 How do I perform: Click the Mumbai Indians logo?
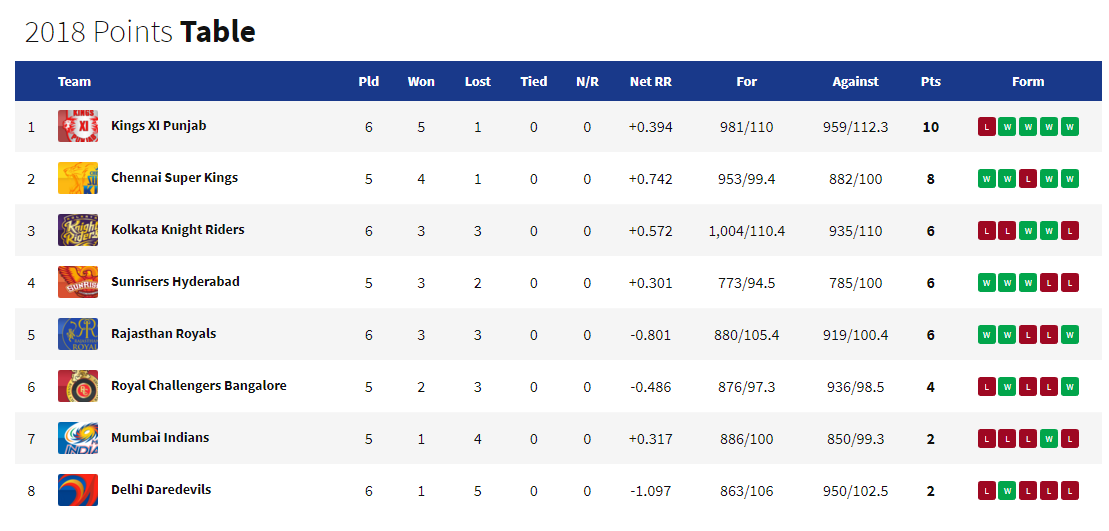[x=78, y=439]
